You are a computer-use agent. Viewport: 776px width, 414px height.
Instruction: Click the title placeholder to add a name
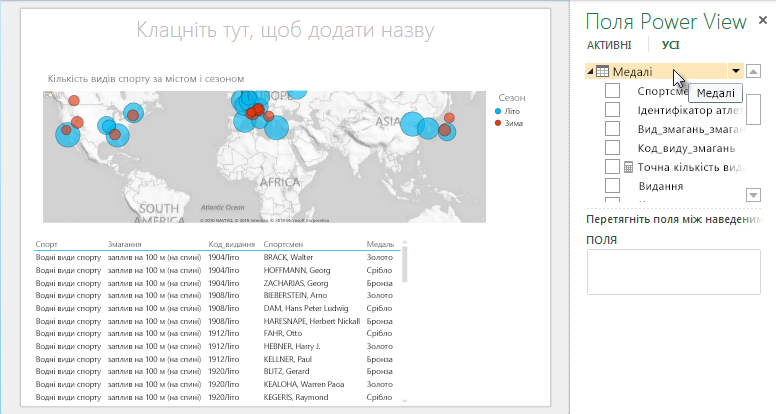(x=285, y=30)
